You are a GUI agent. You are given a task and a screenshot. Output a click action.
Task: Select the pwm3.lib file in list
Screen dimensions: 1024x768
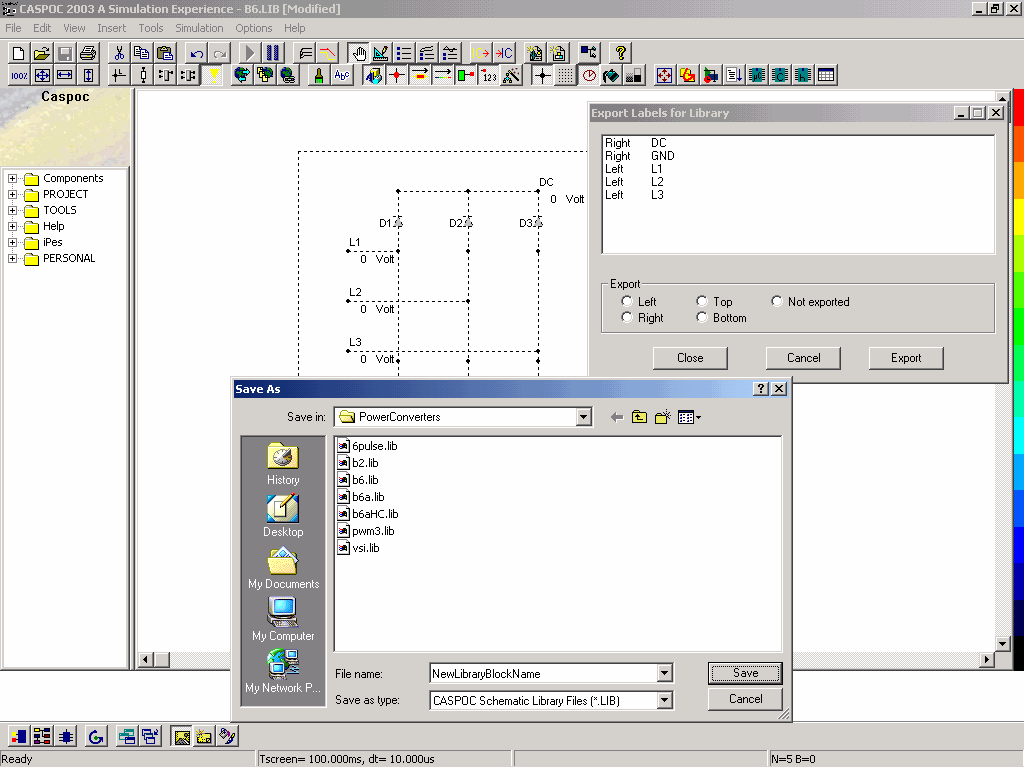(x=366, y=531)
